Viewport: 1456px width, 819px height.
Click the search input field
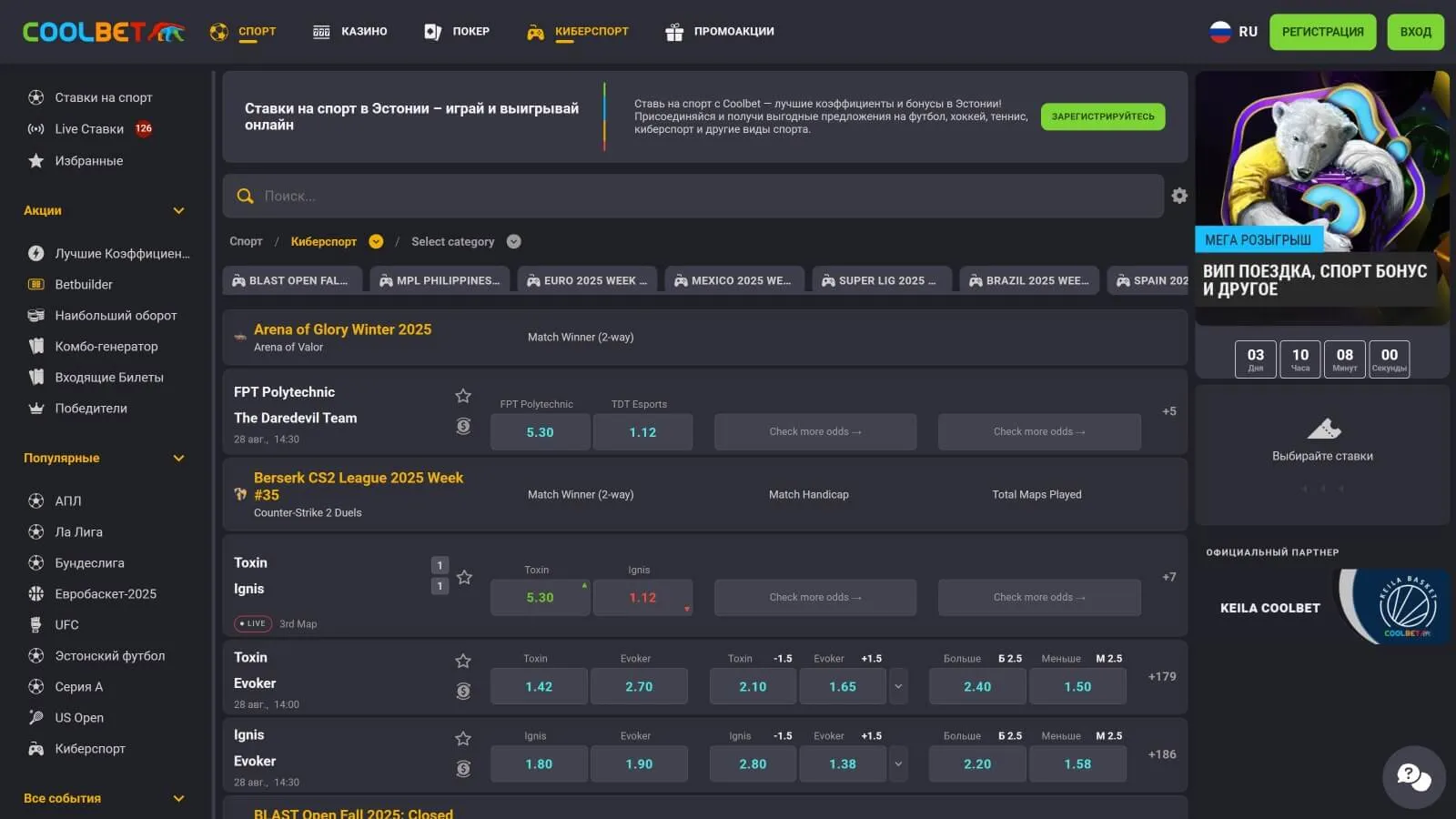tap(693, 196)
